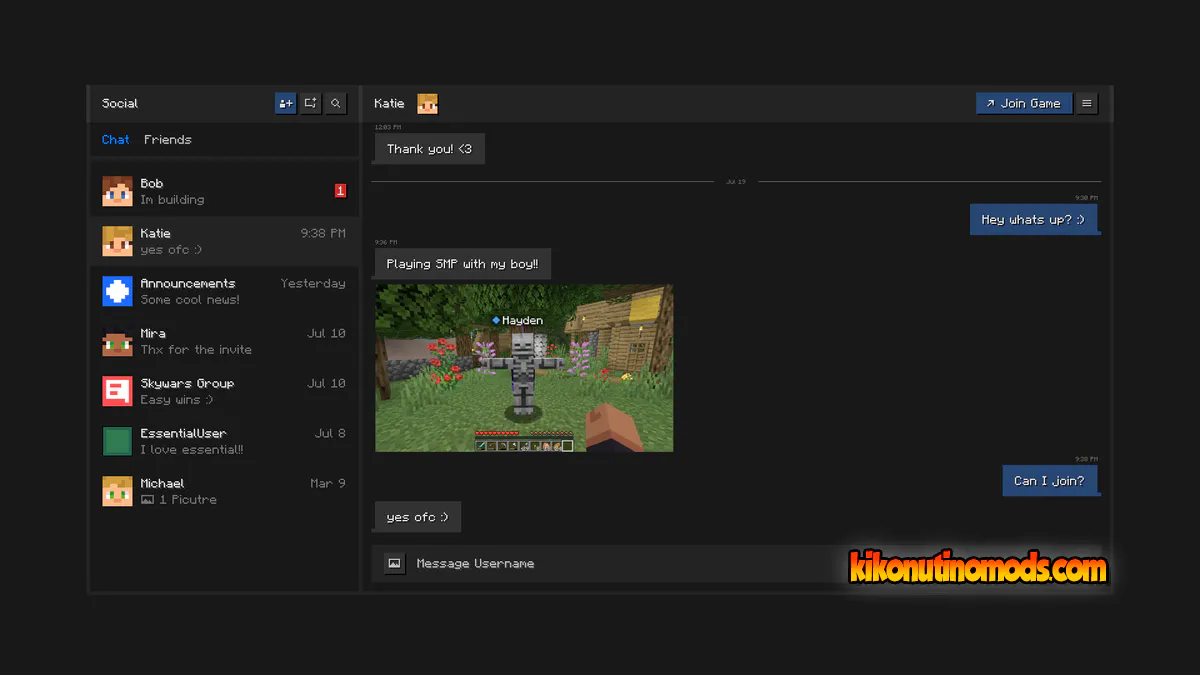
Task: Open the Announcements 'Some cool news!' chat
Action: (x=224, y=291)
